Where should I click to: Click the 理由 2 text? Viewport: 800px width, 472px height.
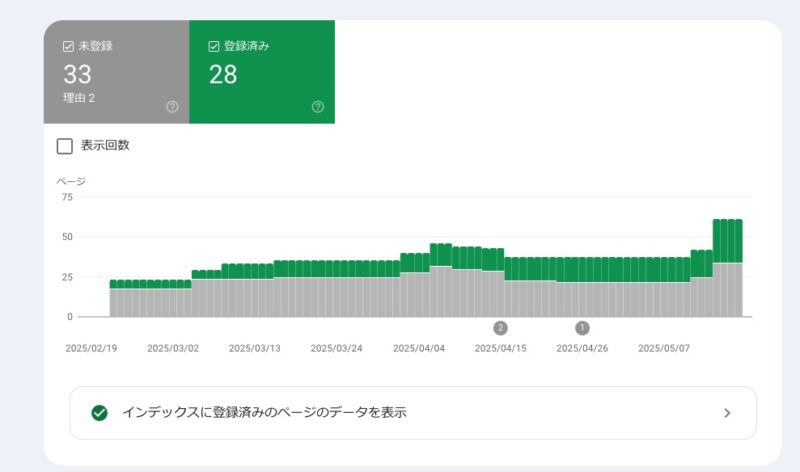click(79, 98)
